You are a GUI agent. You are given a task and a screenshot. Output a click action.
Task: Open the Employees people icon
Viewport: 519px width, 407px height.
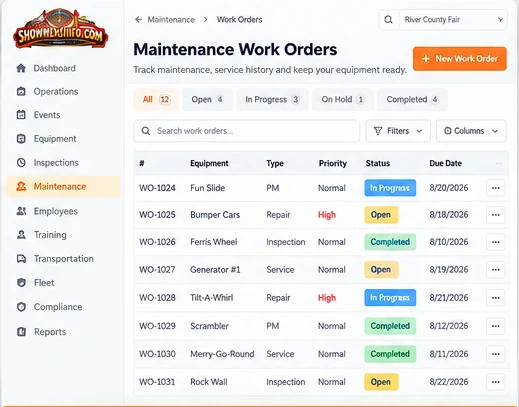[21, 211]
